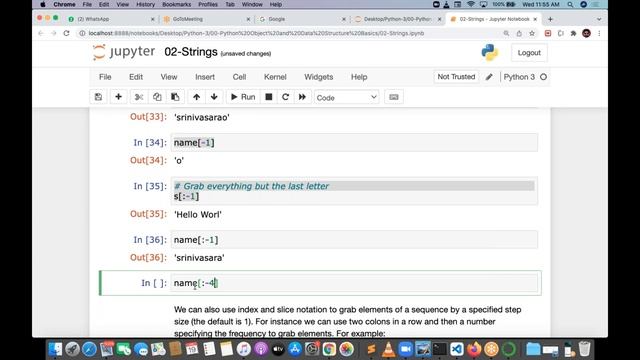Open Chrome's Bookmarks menu in the menu bar

tap(176, 4)
